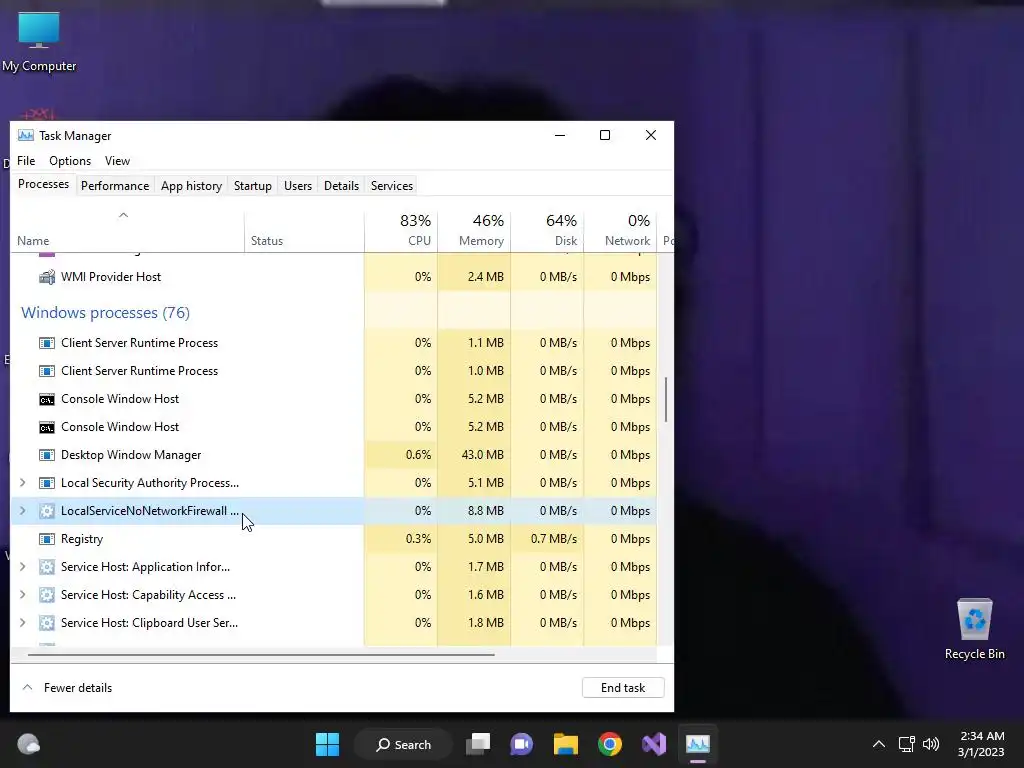Viewport: 1024px width, 768px height.
Task: Click Service Host: Capability Access gear icon
Action: pyautogui.click(x=47, y=596)
